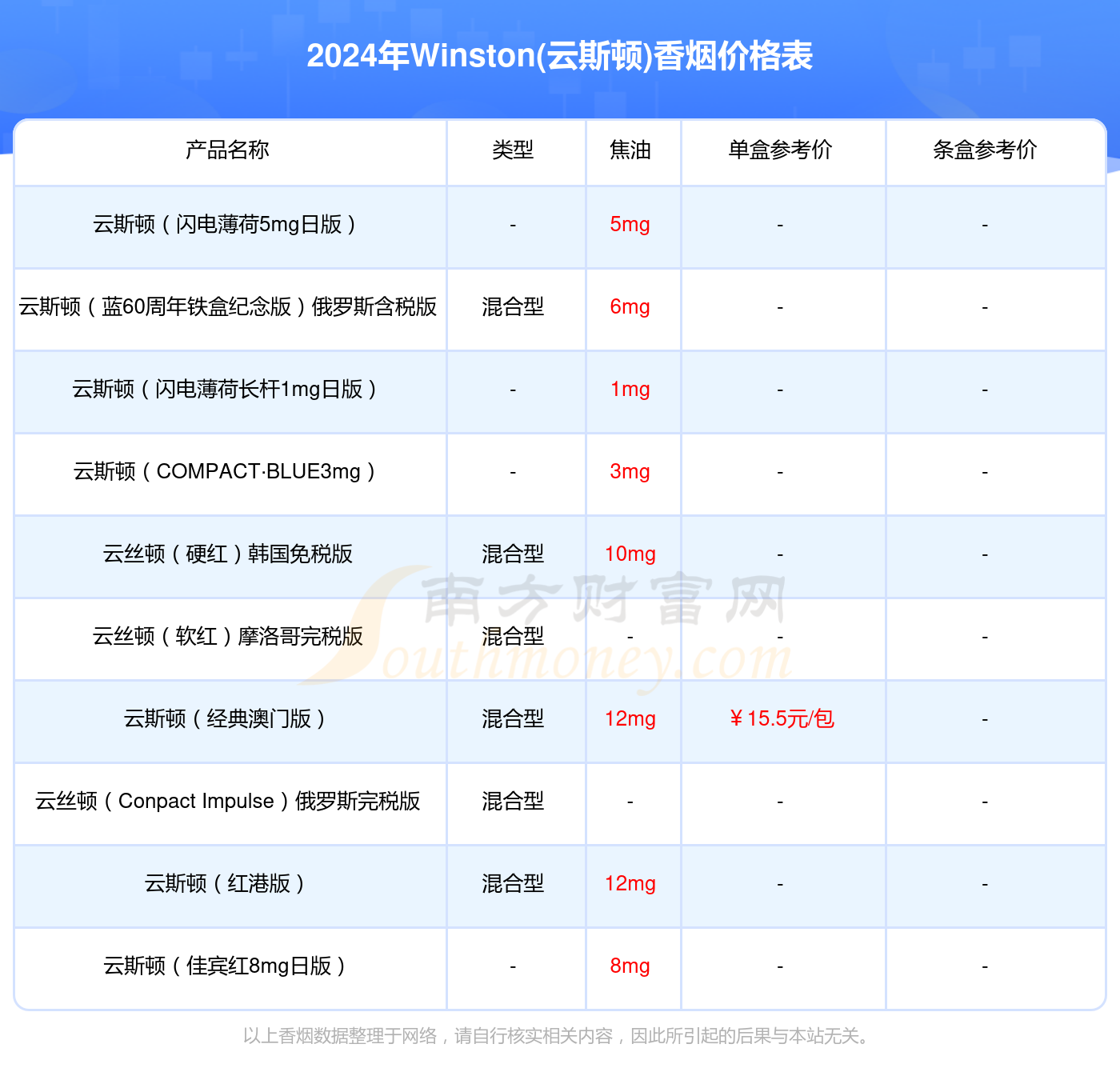Click the 条盒参考价 column header
This screenshot has height=1080, width=1120.
985,150
